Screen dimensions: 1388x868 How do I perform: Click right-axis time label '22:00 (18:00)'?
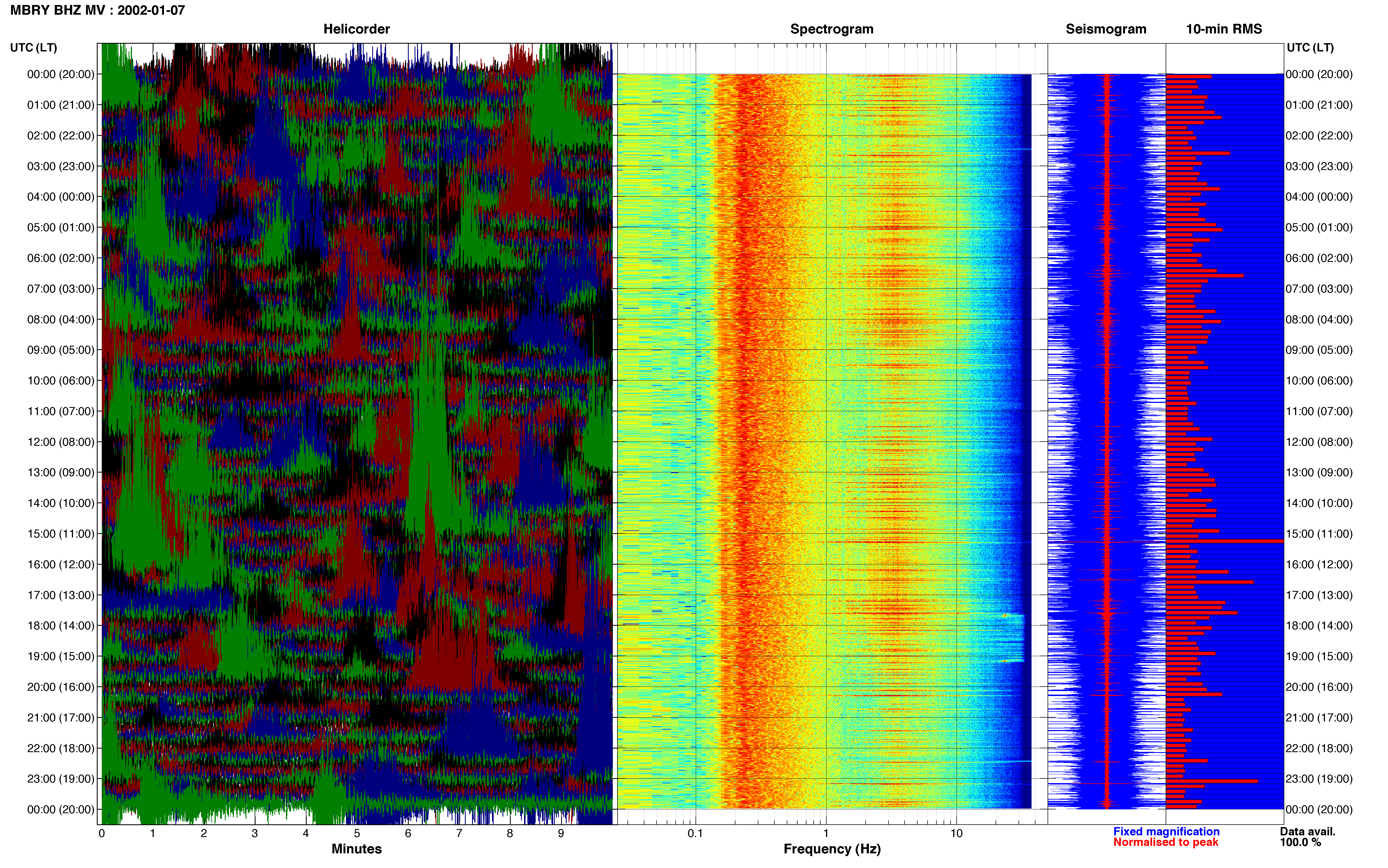pos(1319,749)
